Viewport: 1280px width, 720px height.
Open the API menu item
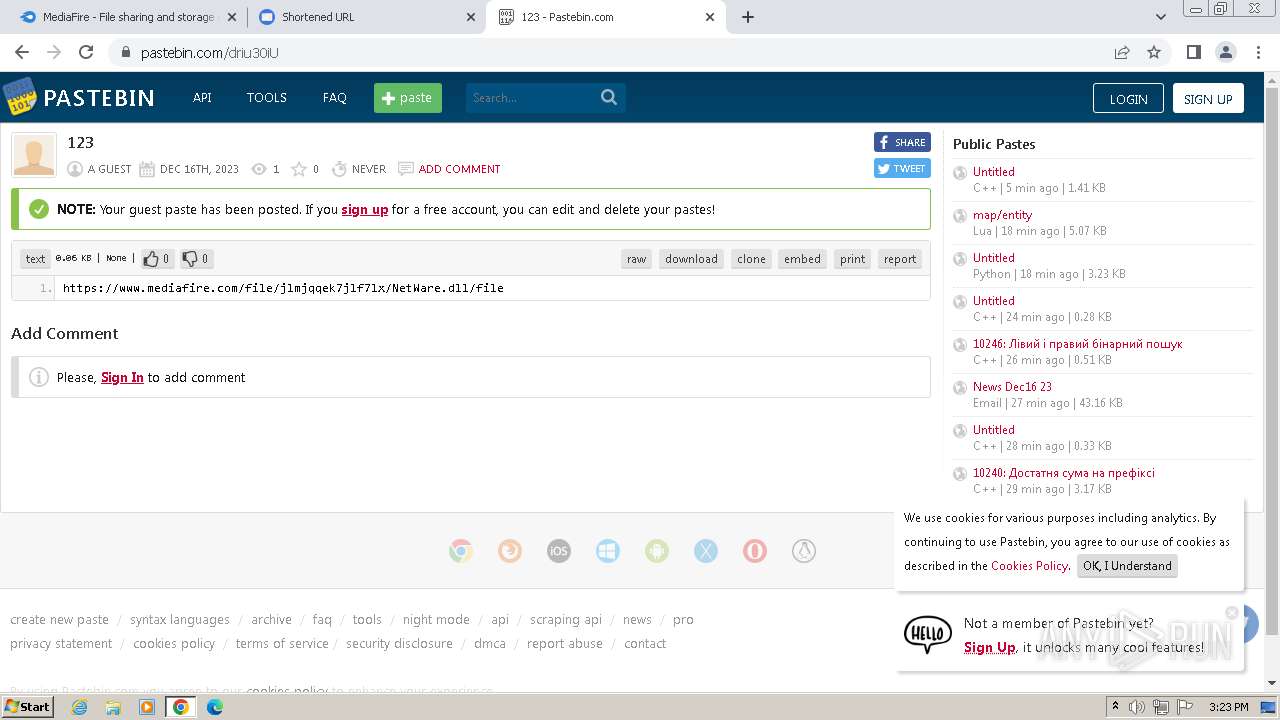[x=202, y=97]
